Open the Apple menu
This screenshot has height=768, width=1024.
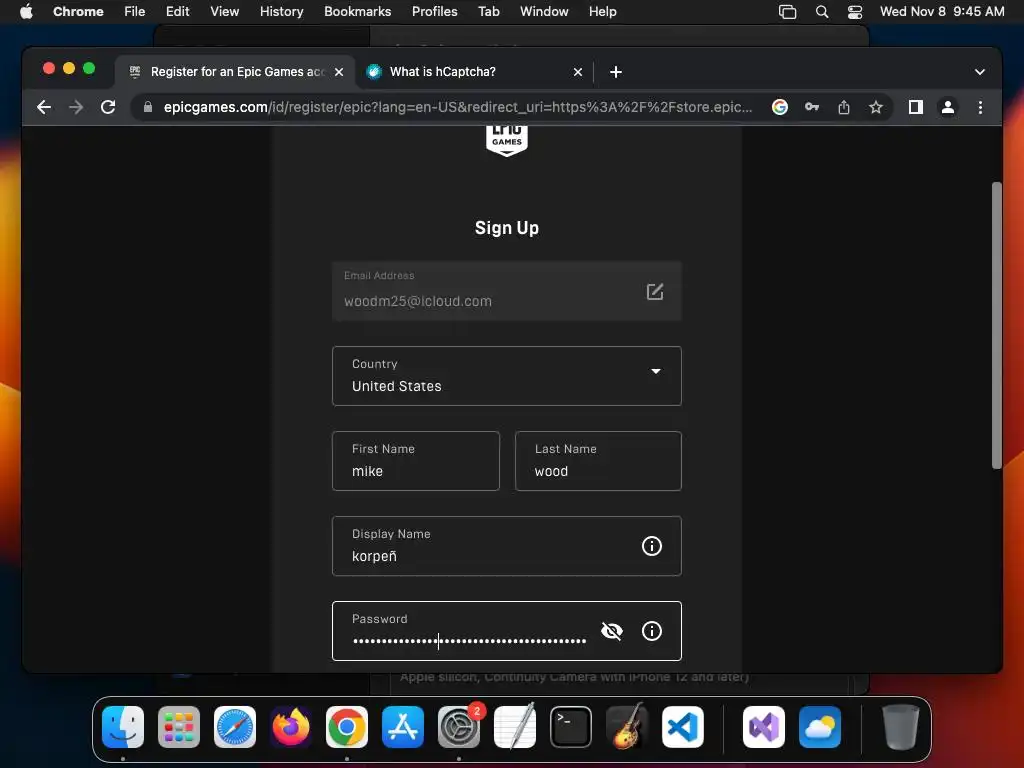pos(26,12)
